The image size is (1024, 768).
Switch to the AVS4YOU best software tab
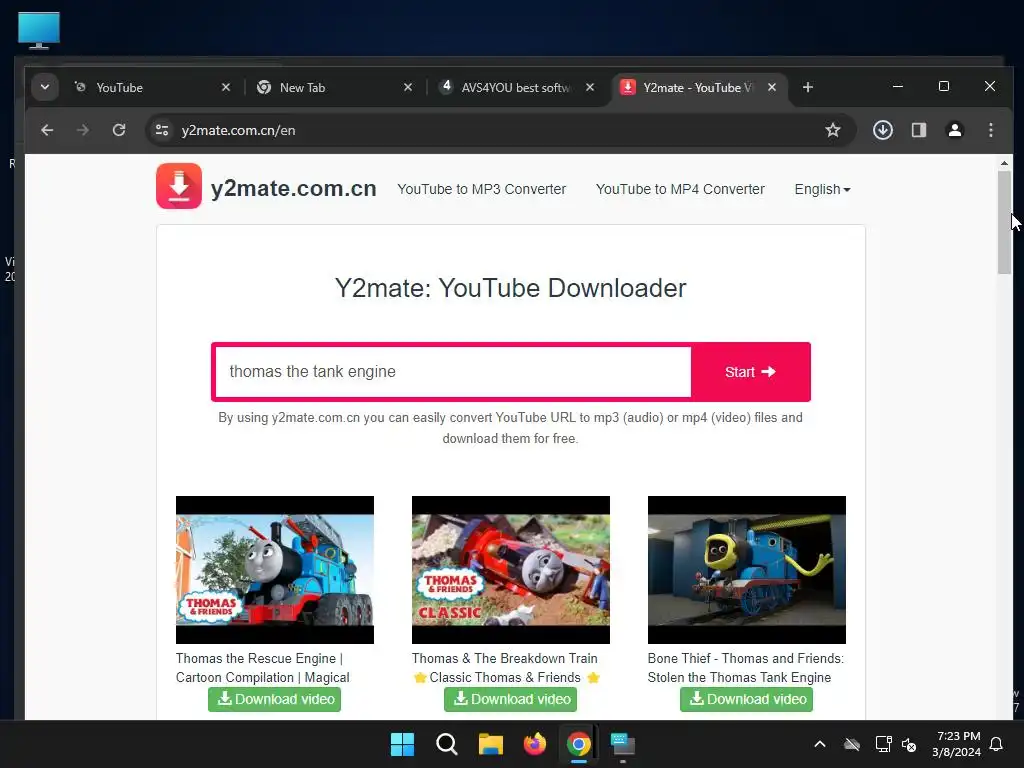(x=516, y=87)
